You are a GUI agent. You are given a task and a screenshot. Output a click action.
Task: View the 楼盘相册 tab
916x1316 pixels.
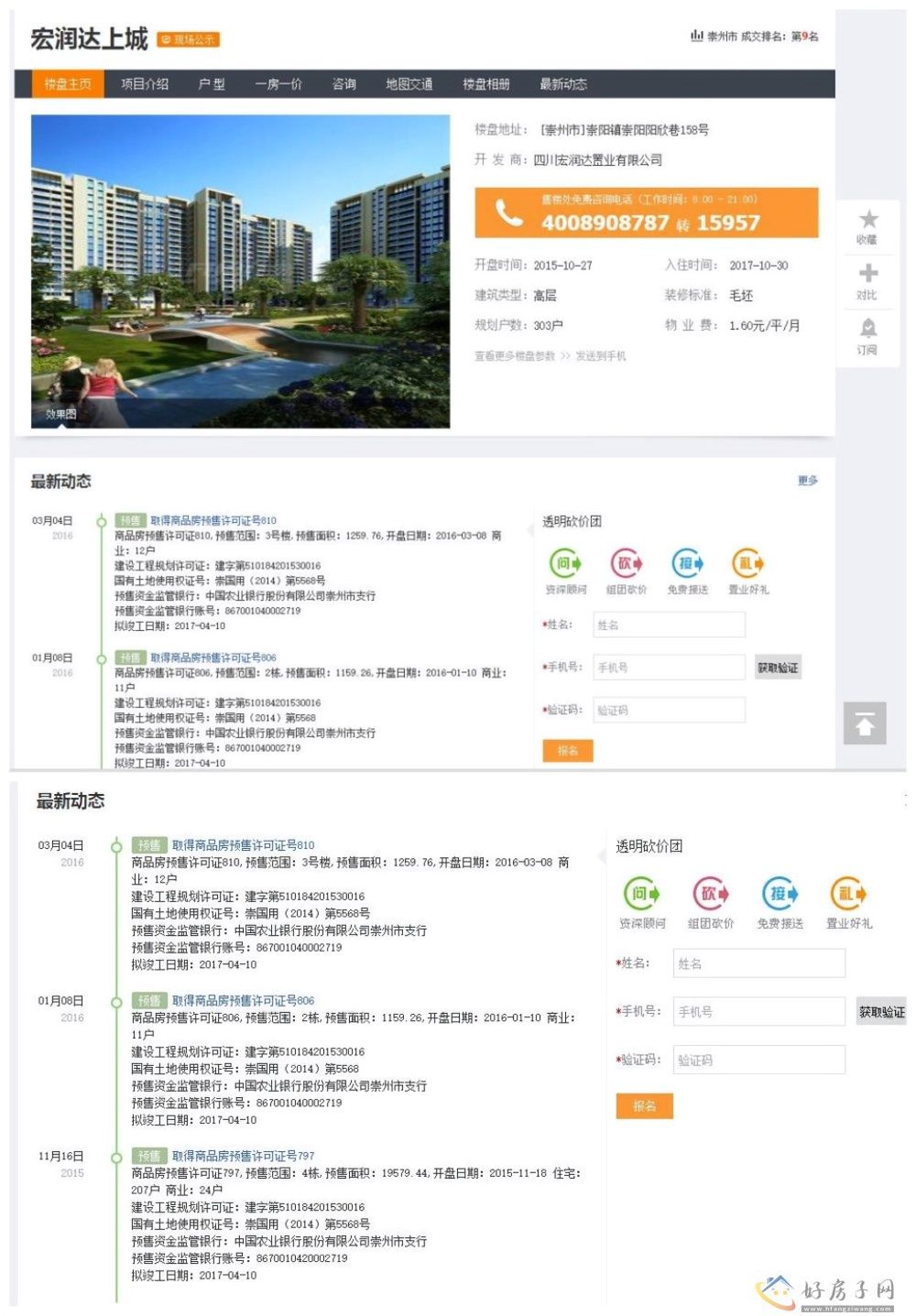coord(485,84)
